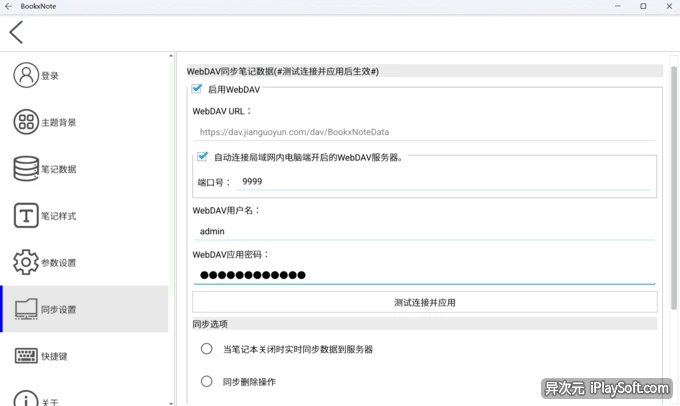Click the WebDAV app password field
The width and height of the screenshot is (680, 406).
(425, 275)
